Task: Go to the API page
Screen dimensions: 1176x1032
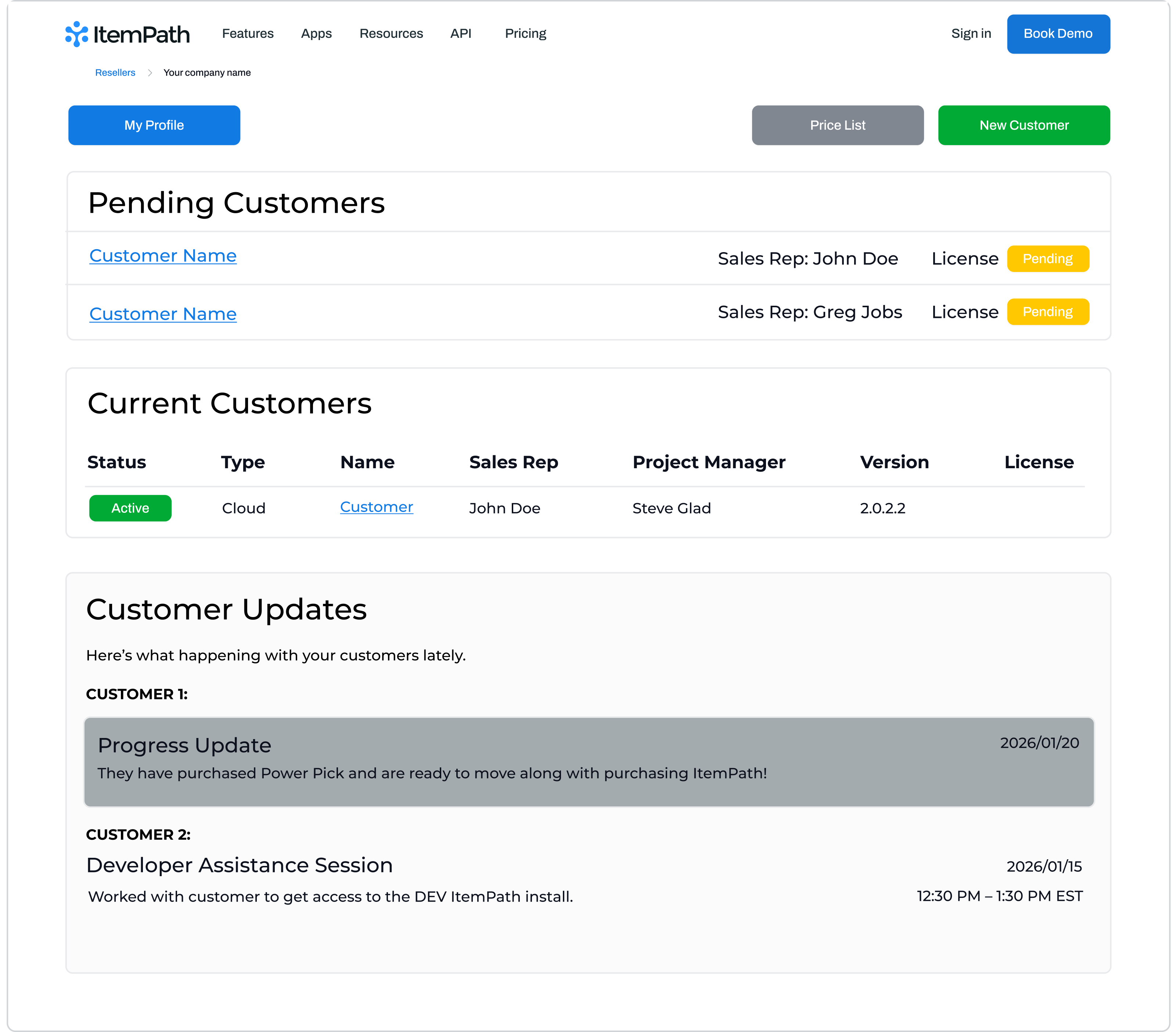Action: coord(460,33)
